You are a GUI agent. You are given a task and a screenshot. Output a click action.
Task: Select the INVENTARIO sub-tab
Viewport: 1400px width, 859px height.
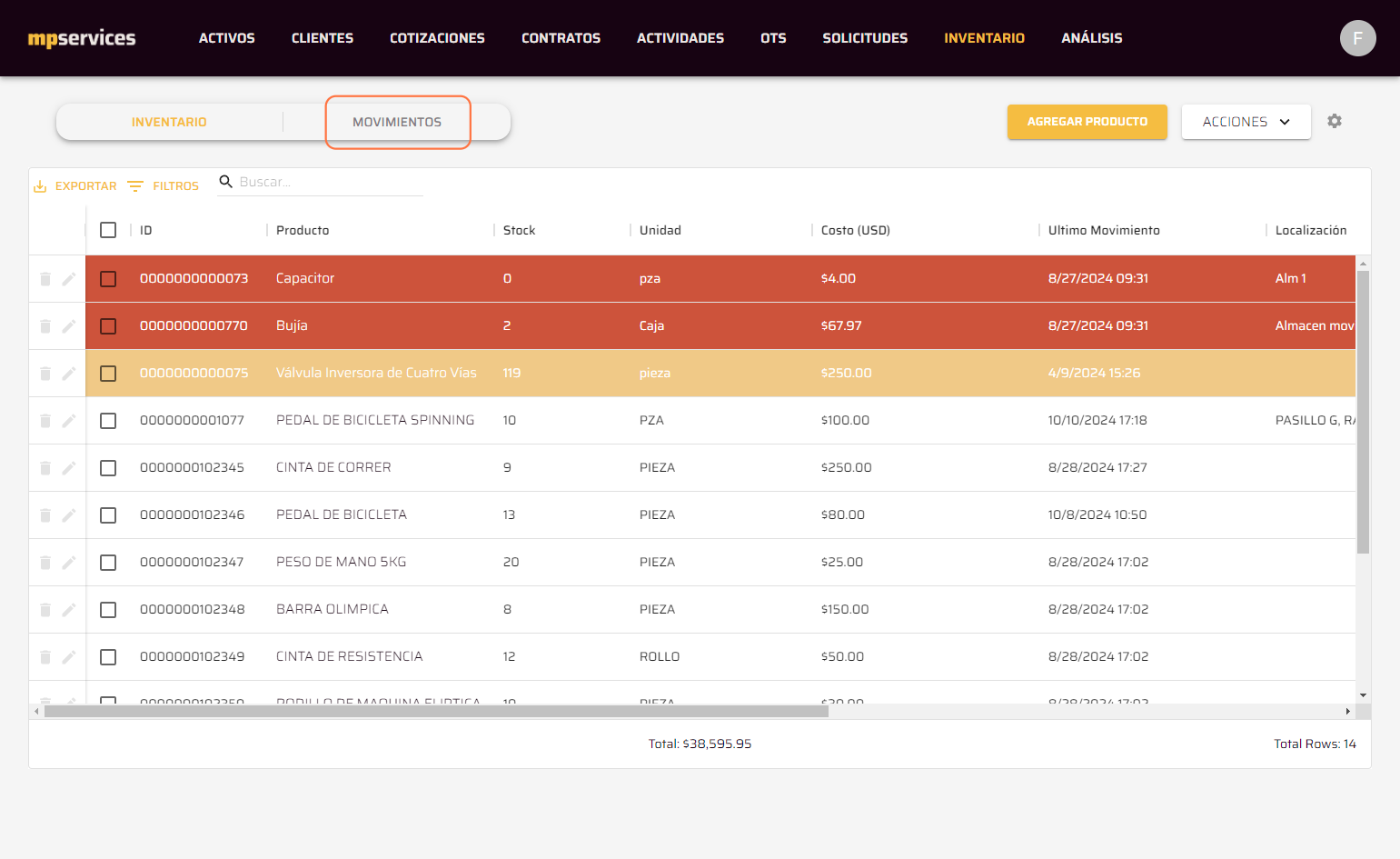[x=169, y=122]
